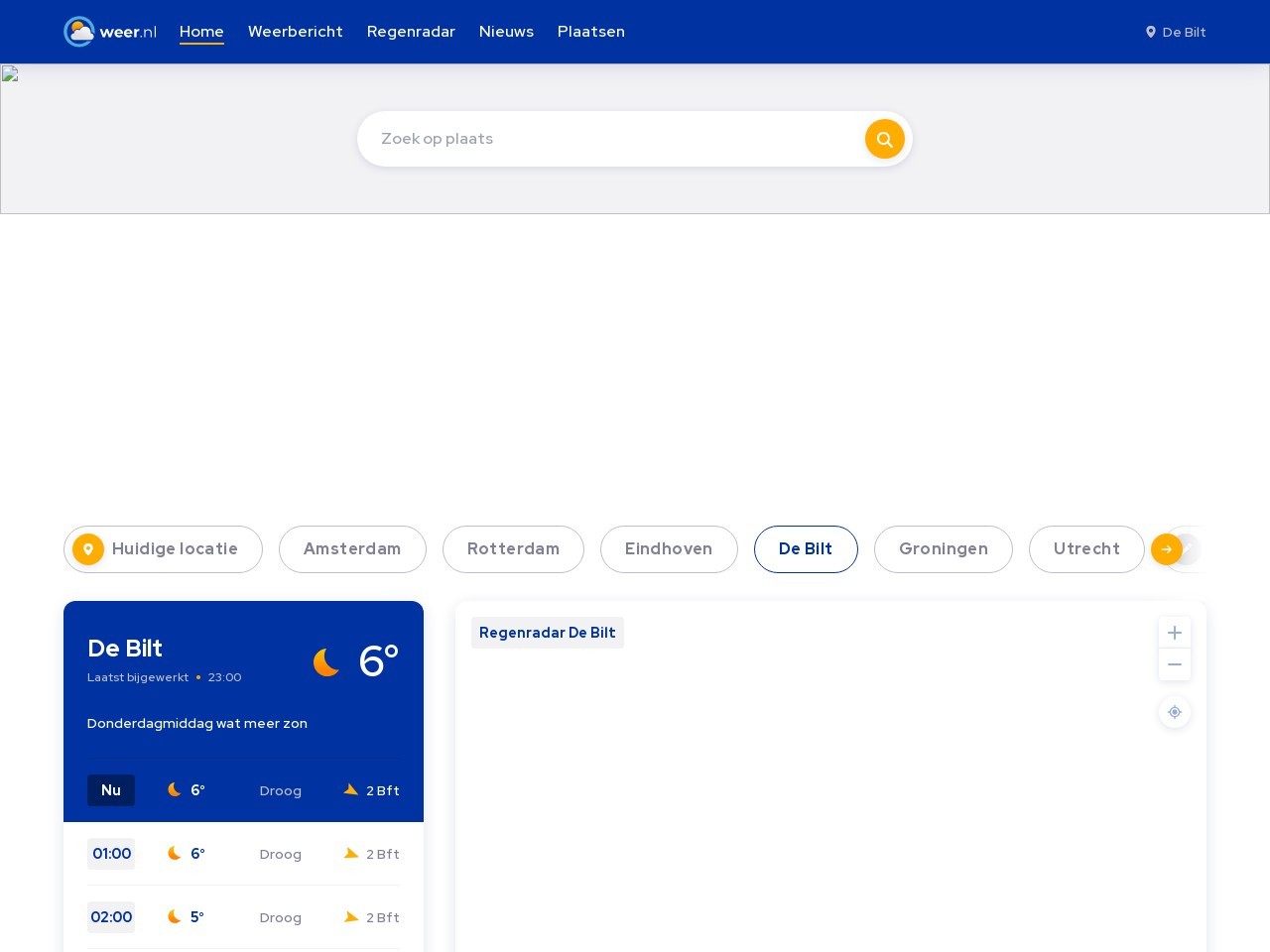This screenshot has width=1270, height=952.
Task: Open the Plaatsen menu item
Action: coord(591,32)
